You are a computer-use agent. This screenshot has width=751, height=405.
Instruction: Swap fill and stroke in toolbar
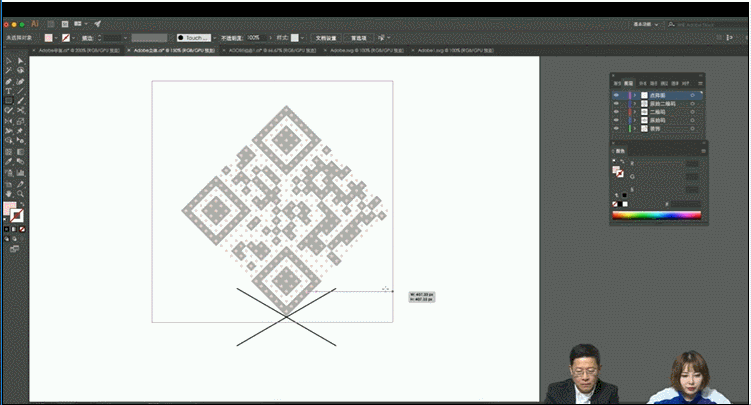click(x=22, y=204)
